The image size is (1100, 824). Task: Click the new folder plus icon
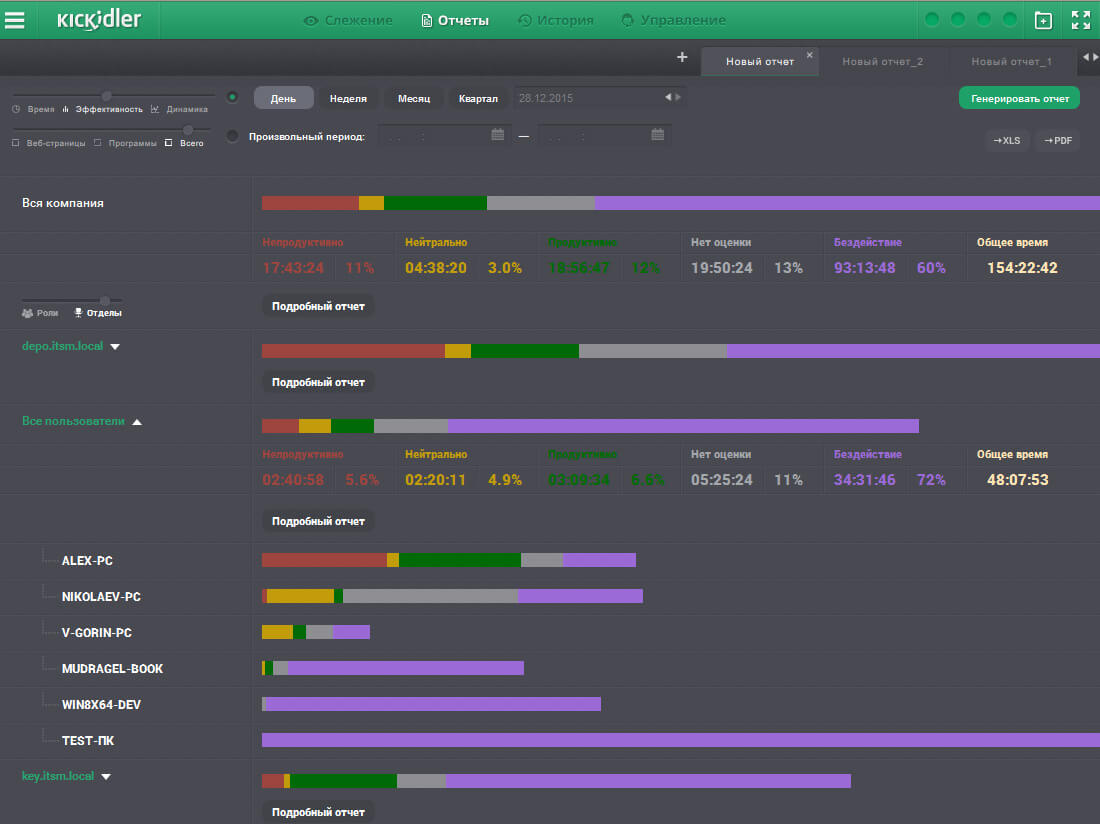click(x=1043, y=20)
